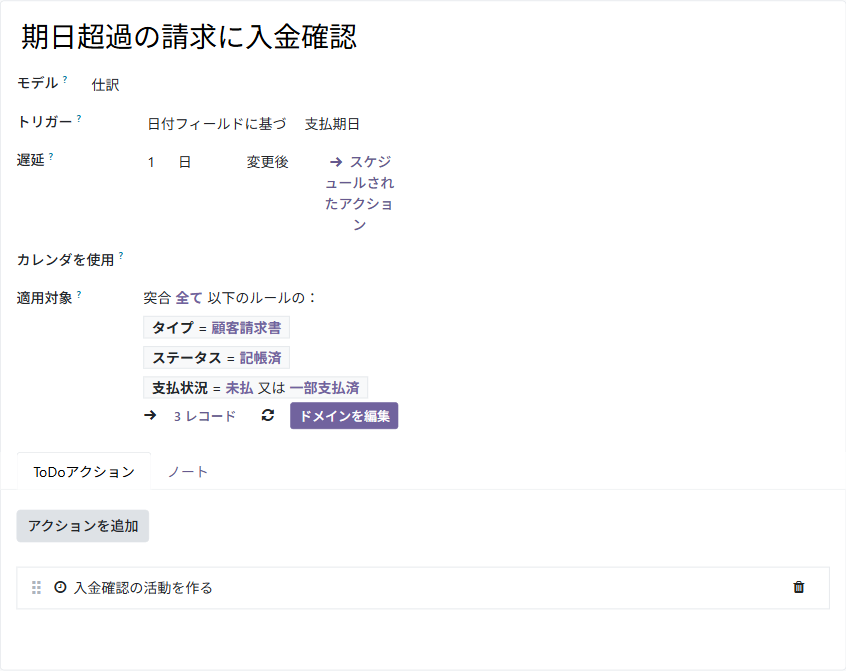Screen dimensions: 846x671
Task: Click the arrow icon before 3 レコード
Action: point(150,415)
